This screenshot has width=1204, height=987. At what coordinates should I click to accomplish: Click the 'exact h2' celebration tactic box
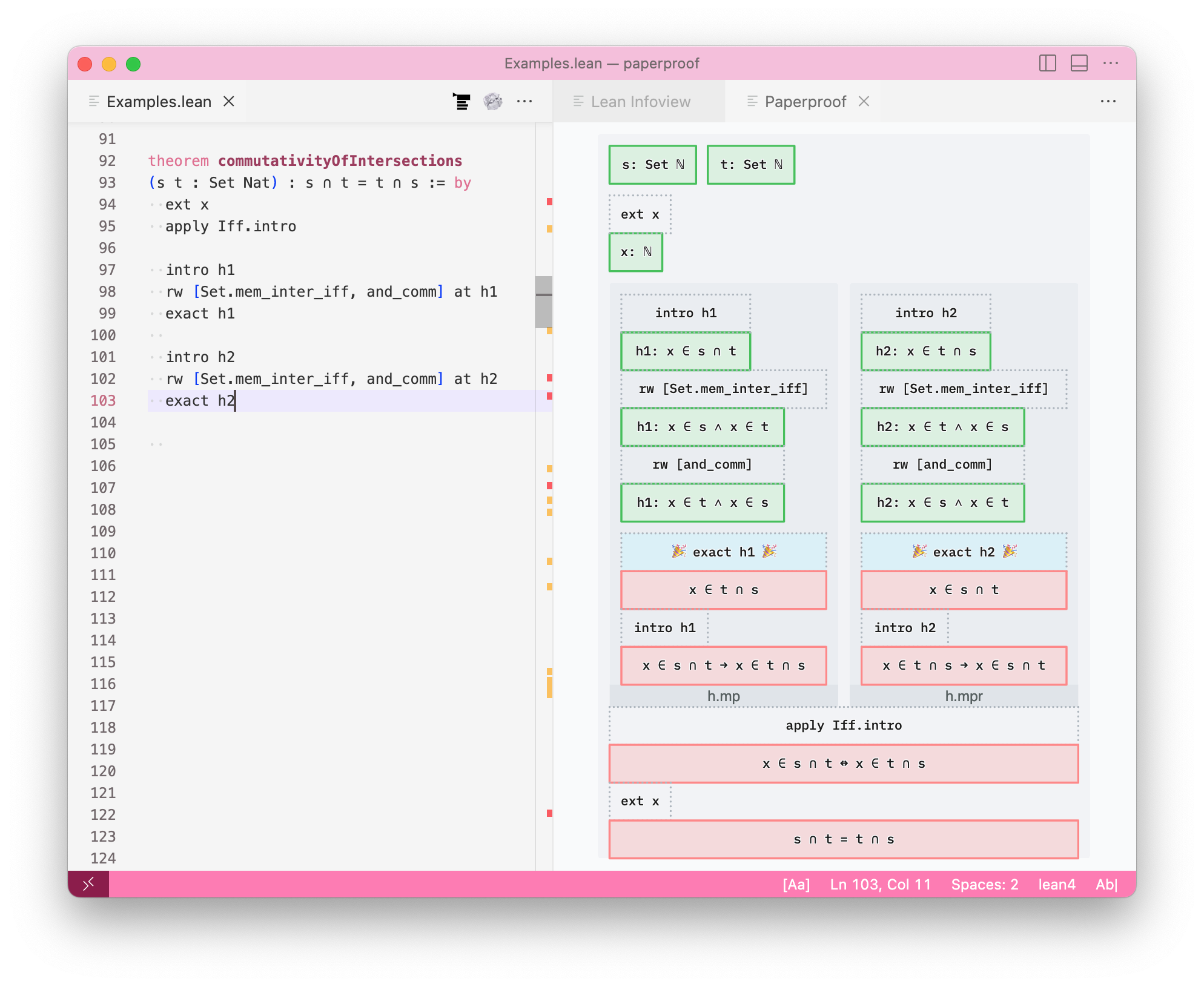click(964, 552)
